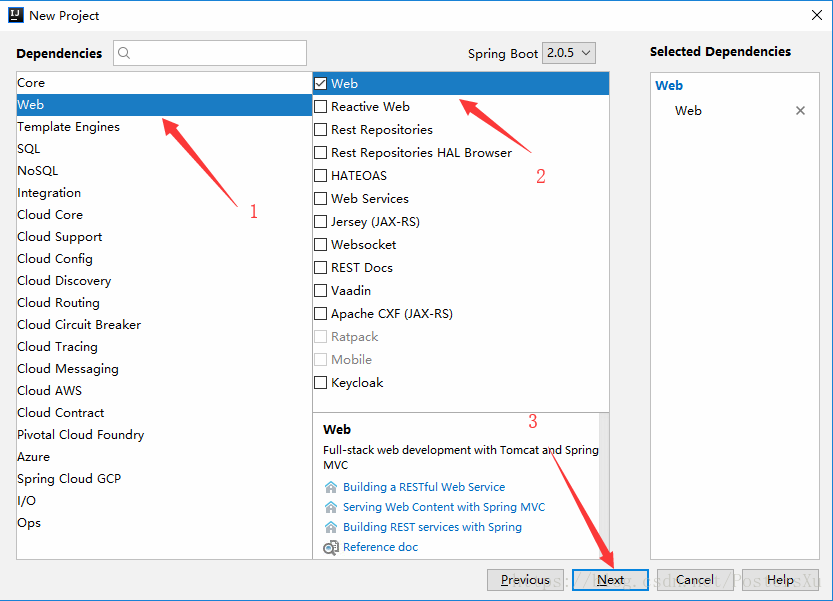Select the Template Engines category
This screenshot has width=833, height=601.
pos(164,127)
